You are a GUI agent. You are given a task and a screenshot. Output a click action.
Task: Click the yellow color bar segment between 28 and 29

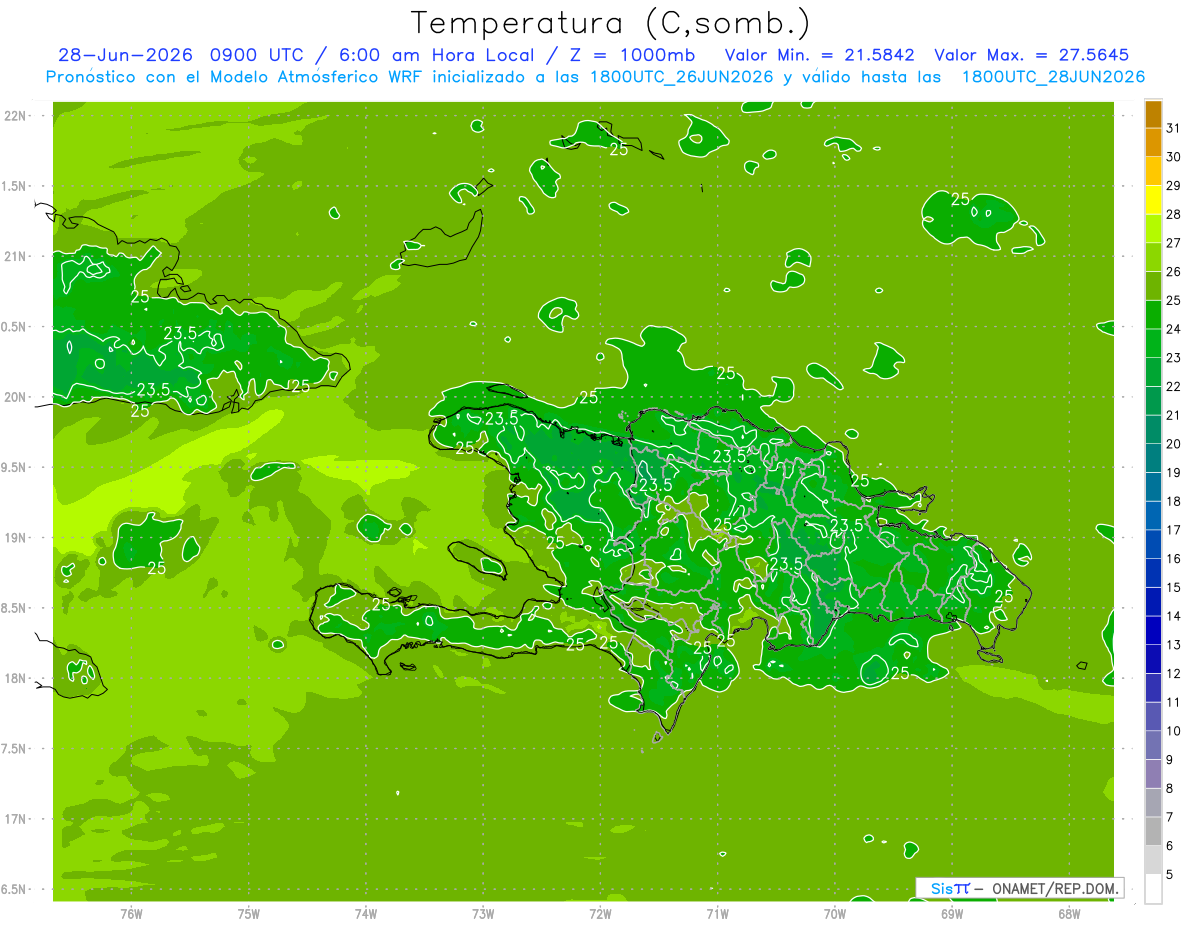click(1153, 200)
